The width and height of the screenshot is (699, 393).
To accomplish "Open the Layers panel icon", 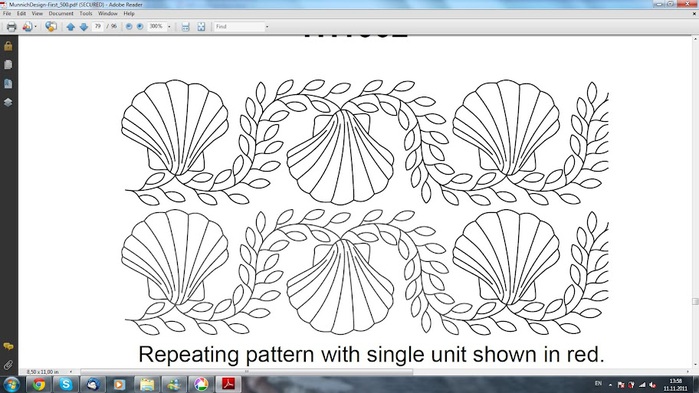I will coord(8,102).
